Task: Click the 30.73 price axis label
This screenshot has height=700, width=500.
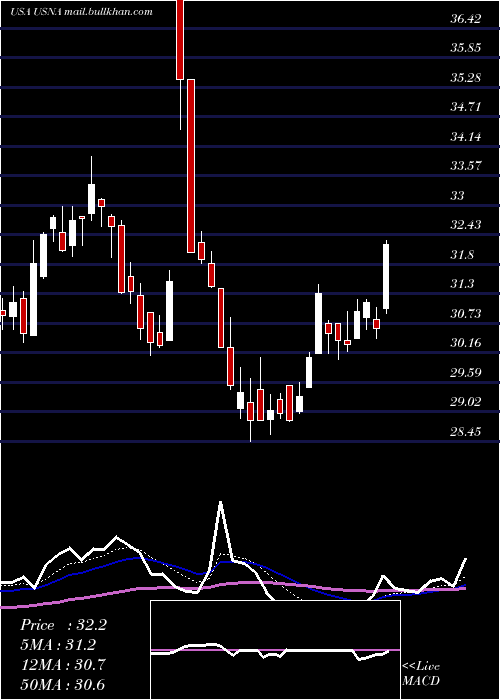Action: [x=466, y=313]
